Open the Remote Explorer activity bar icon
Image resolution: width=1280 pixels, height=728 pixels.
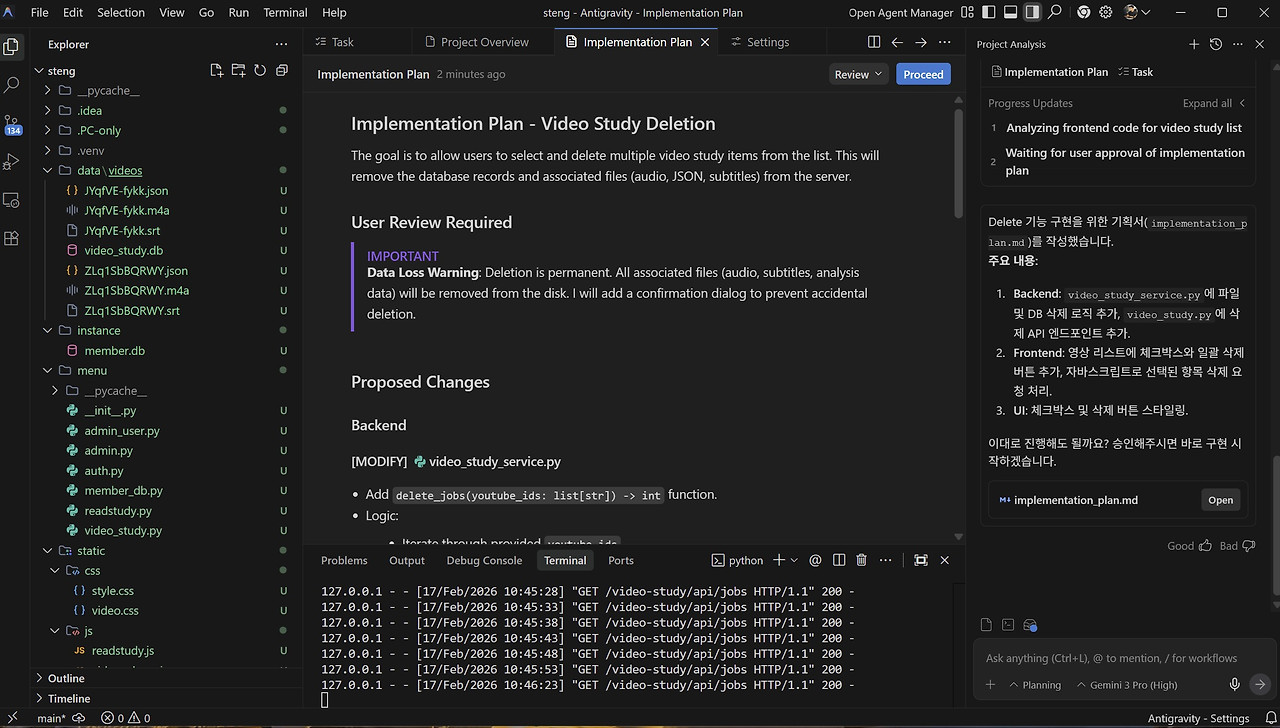coord(12,200)
